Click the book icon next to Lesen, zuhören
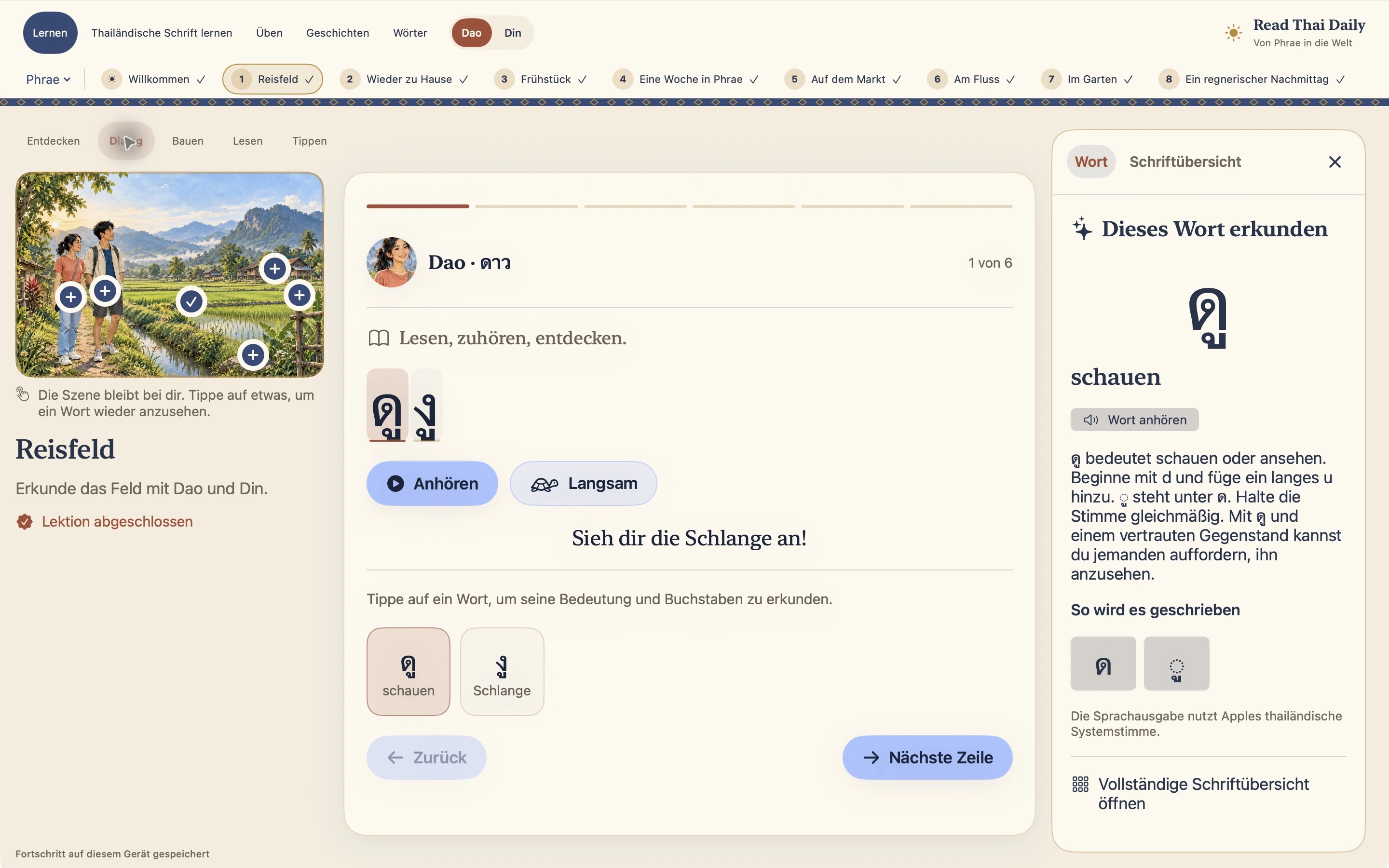 (x=379, y=338)
